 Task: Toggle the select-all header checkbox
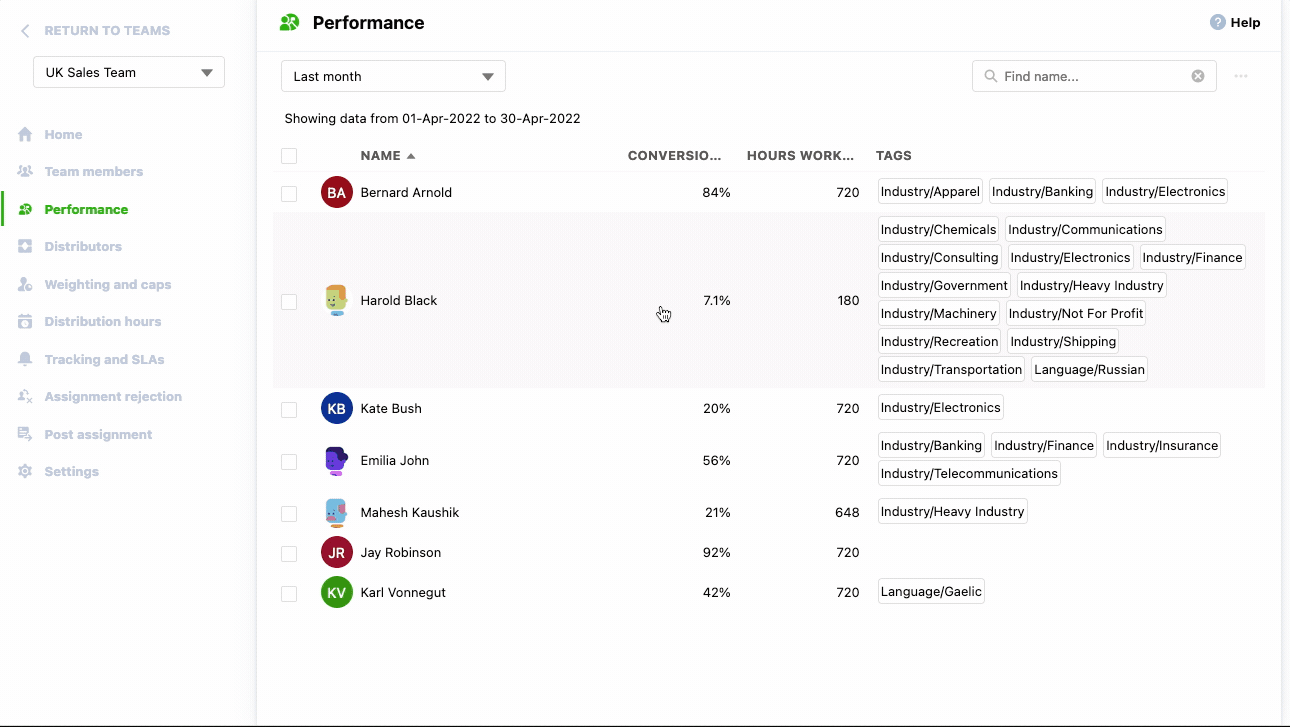click(x=289, y=156)
